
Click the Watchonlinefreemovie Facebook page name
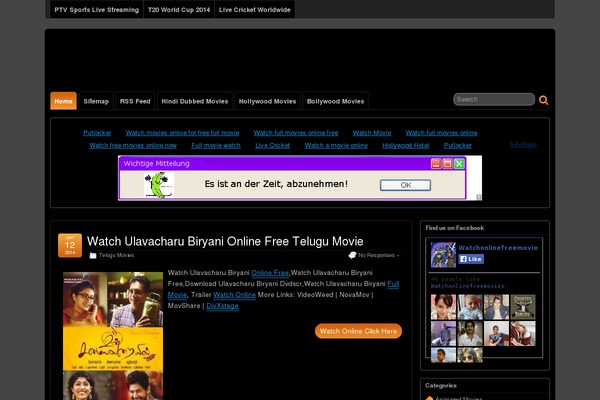pos(498,248)
